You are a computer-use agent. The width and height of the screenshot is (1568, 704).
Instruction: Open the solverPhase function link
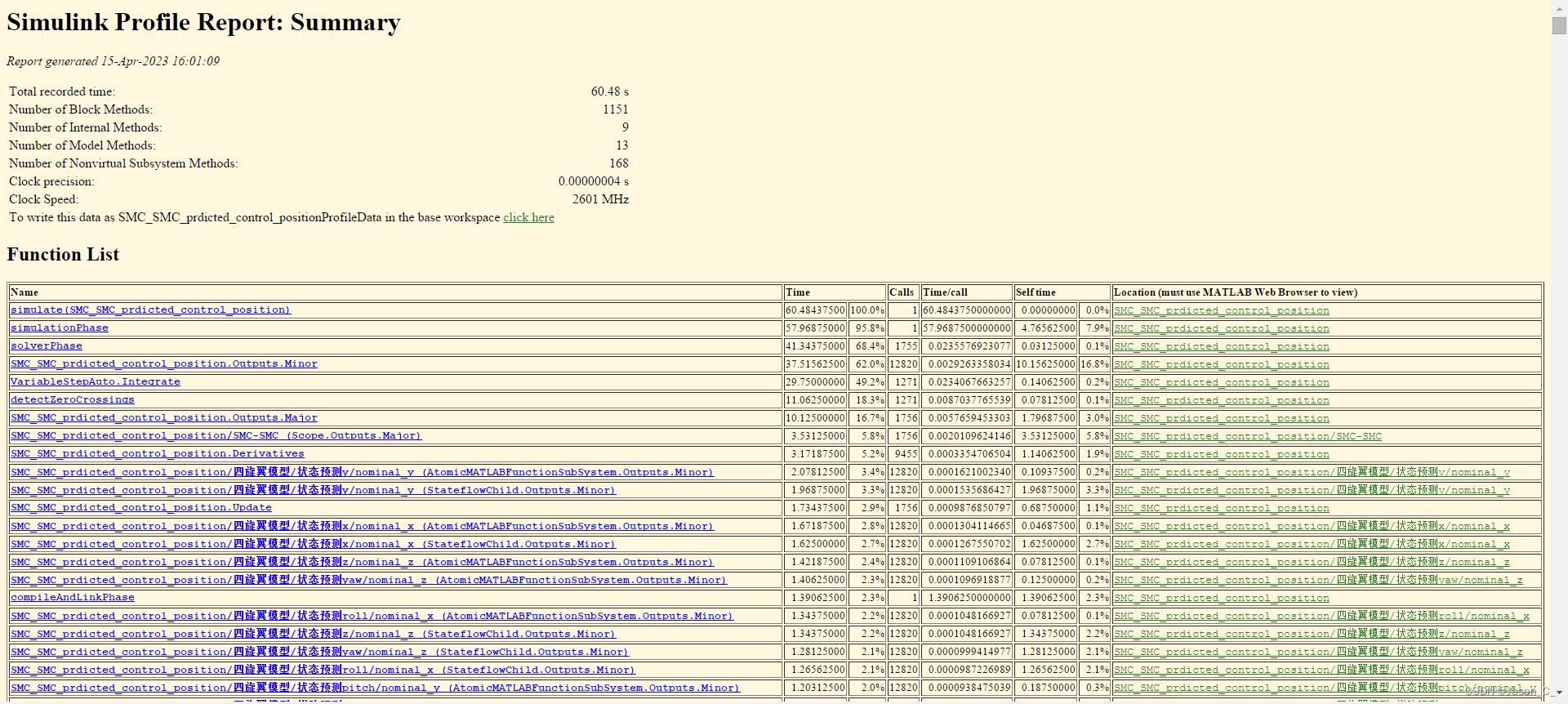tap(47, 346)
